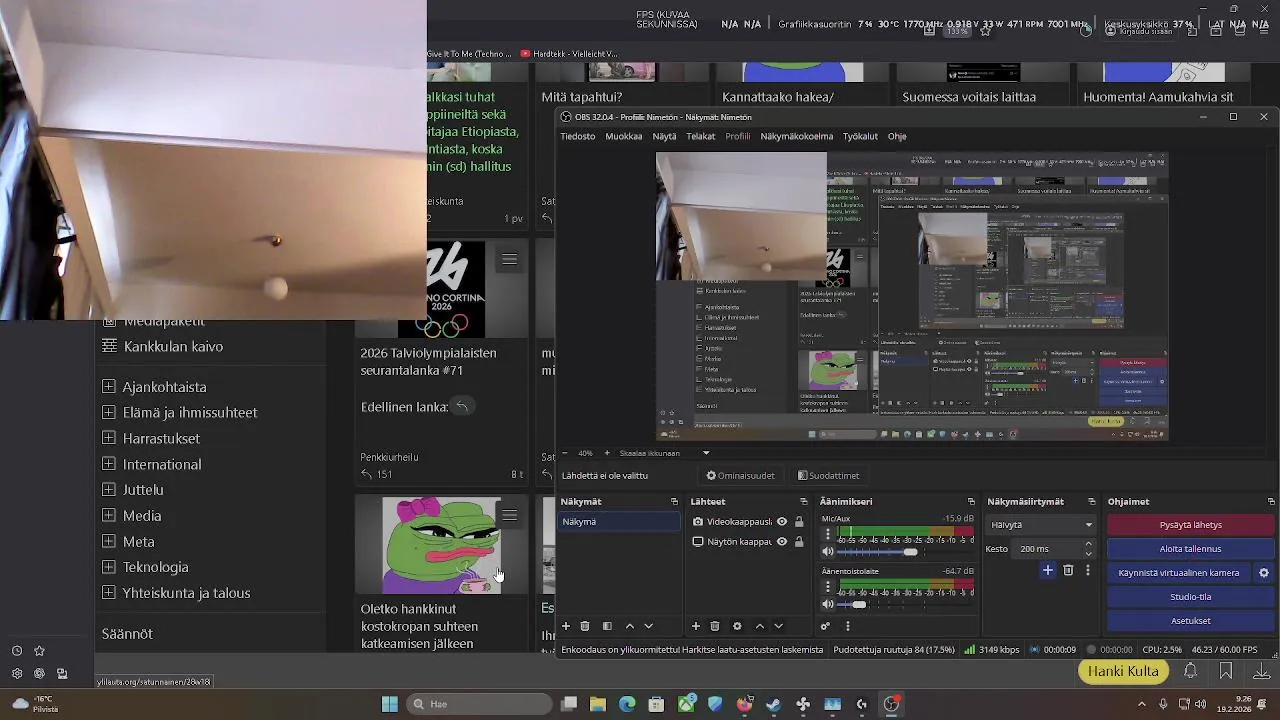Open the preview scaling dropdown Skaalaa ikkunaan

665,453
